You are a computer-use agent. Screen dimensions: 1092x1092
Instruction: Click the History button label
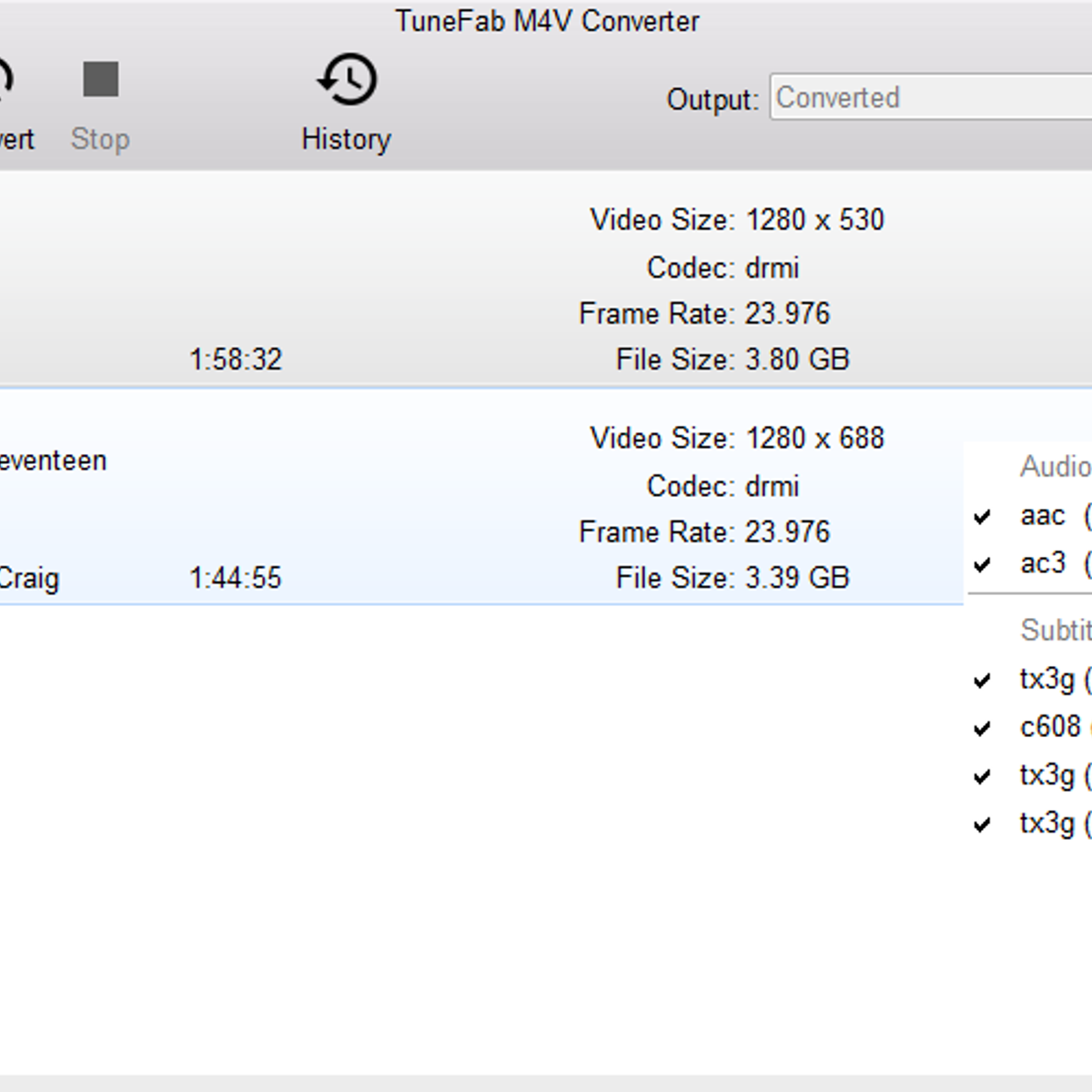pos(346,138)
